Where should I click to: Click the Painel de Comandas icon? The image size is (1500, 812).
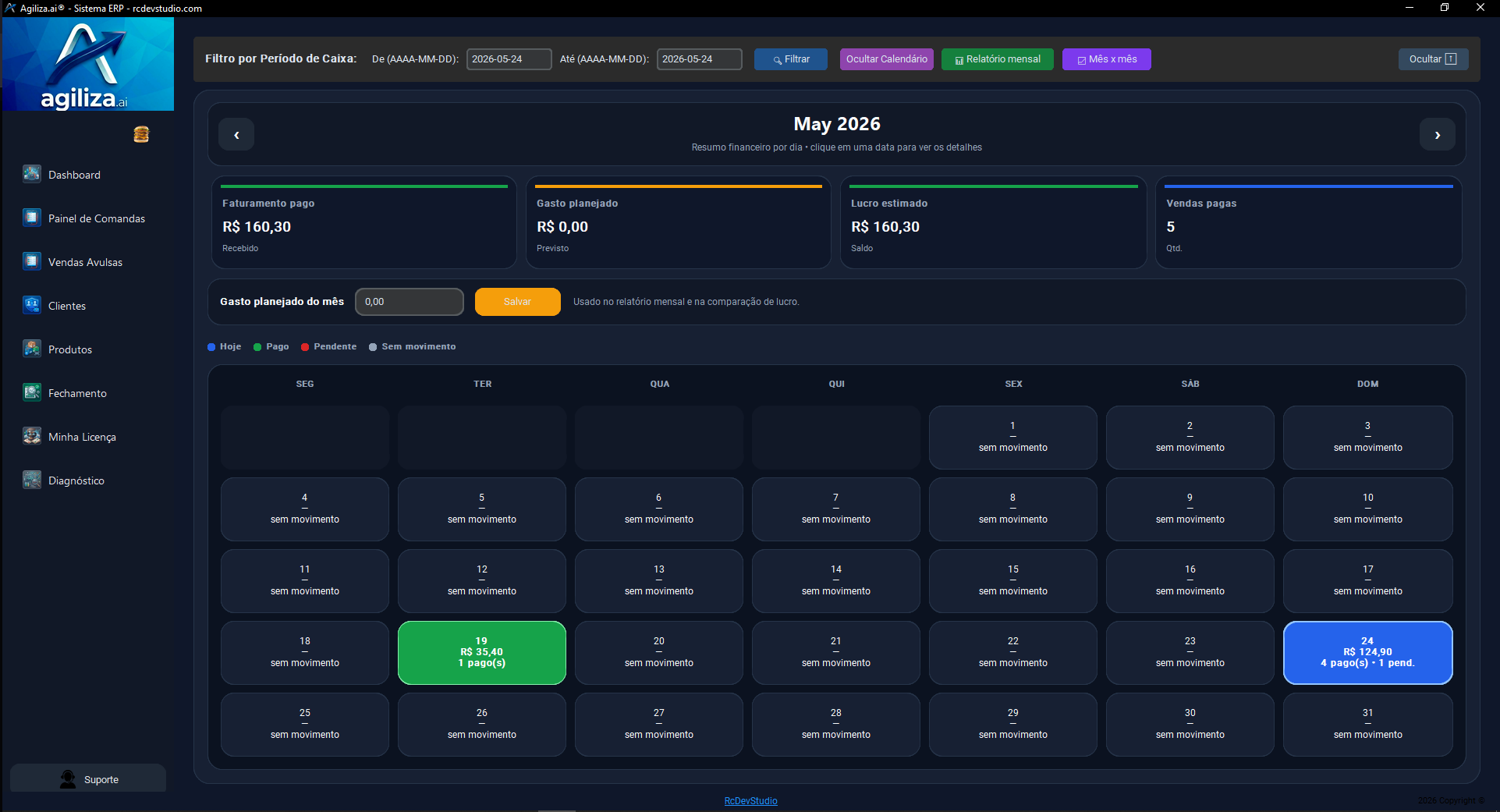click(32, 218)
